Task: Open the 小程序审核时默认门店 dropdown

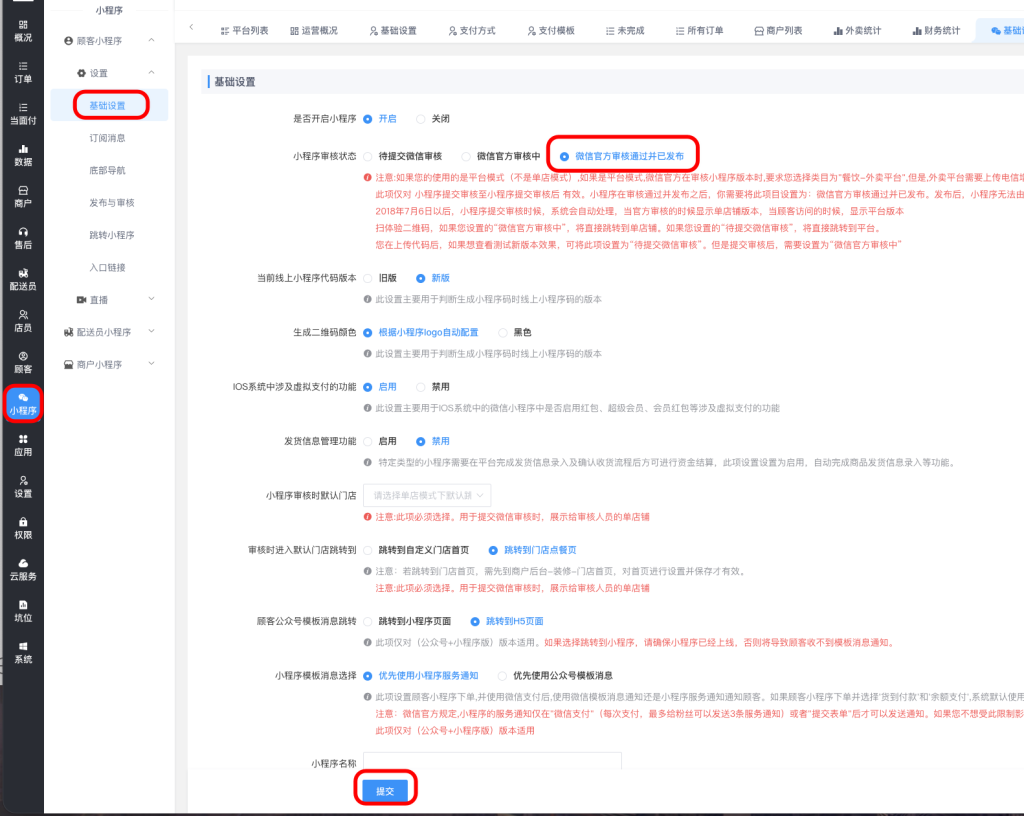Action: tap(427, 495)
